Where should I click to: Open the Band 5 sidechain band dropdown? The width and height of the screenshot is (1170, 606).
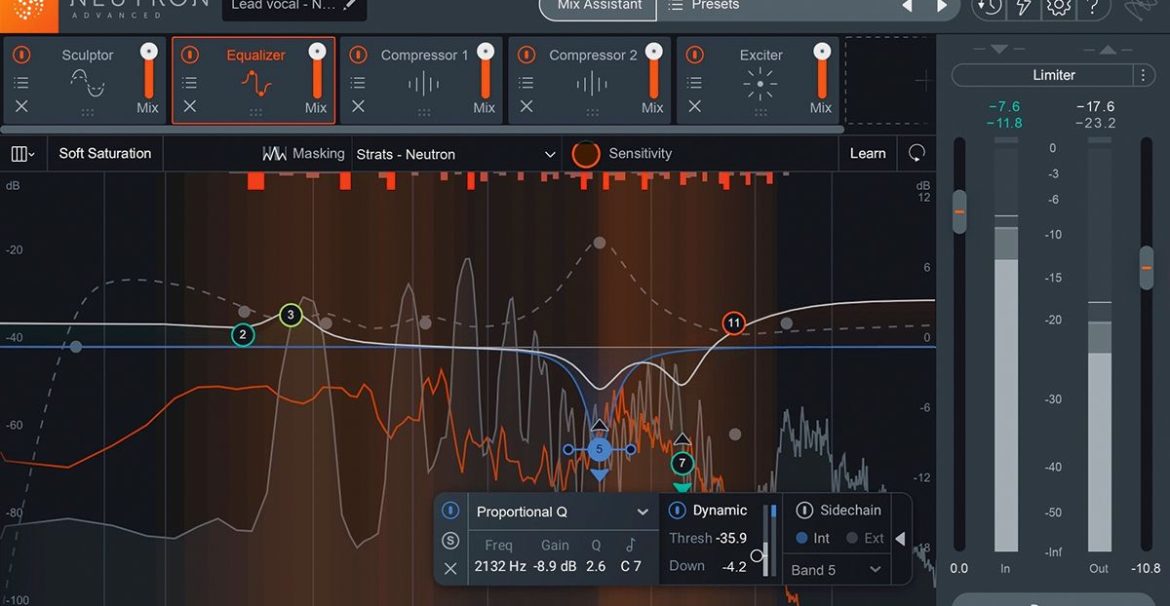pos(836,570)
